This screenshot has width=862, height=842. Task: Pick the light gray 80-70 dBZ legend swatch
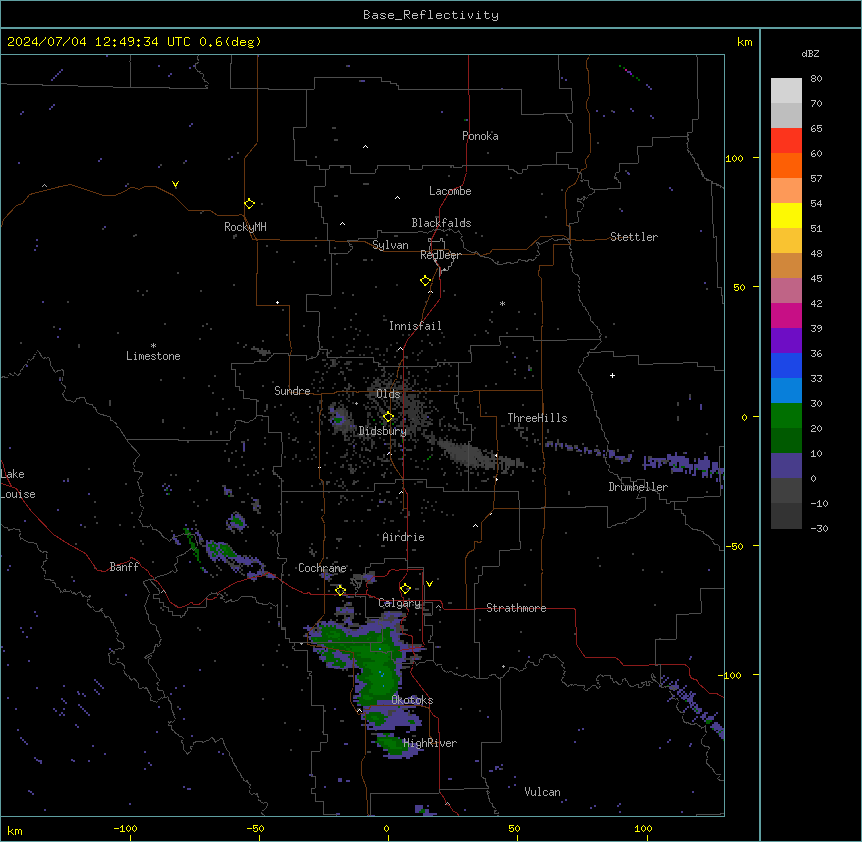point(786,90)
